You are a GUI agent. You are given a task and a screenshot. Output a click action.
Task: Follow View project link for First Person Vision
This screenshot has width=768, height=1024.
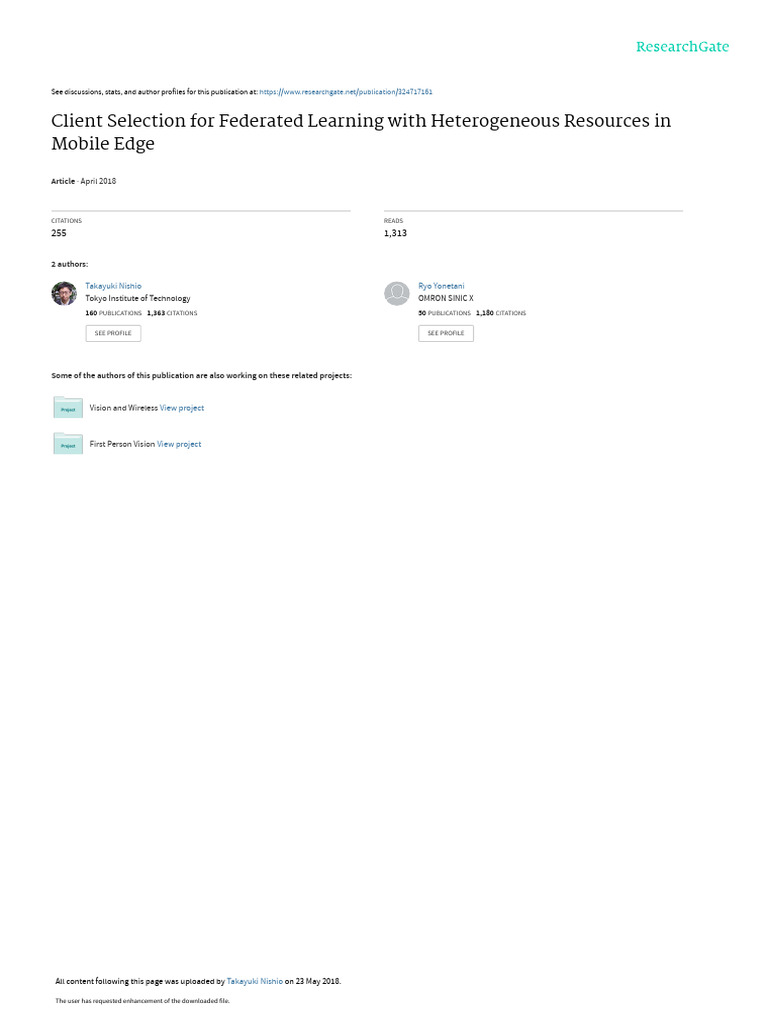[179, 444]
